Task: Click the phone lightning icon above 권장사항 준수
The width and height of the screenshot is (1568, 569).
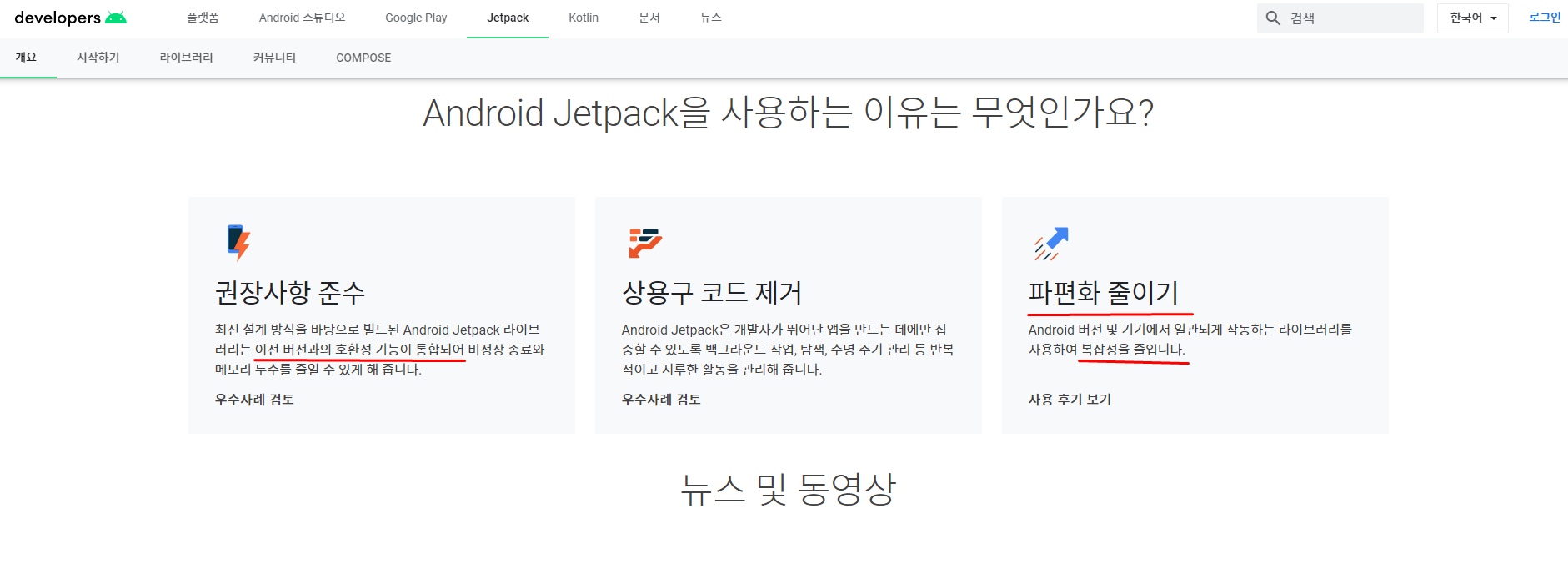Action: pos(238,243)
